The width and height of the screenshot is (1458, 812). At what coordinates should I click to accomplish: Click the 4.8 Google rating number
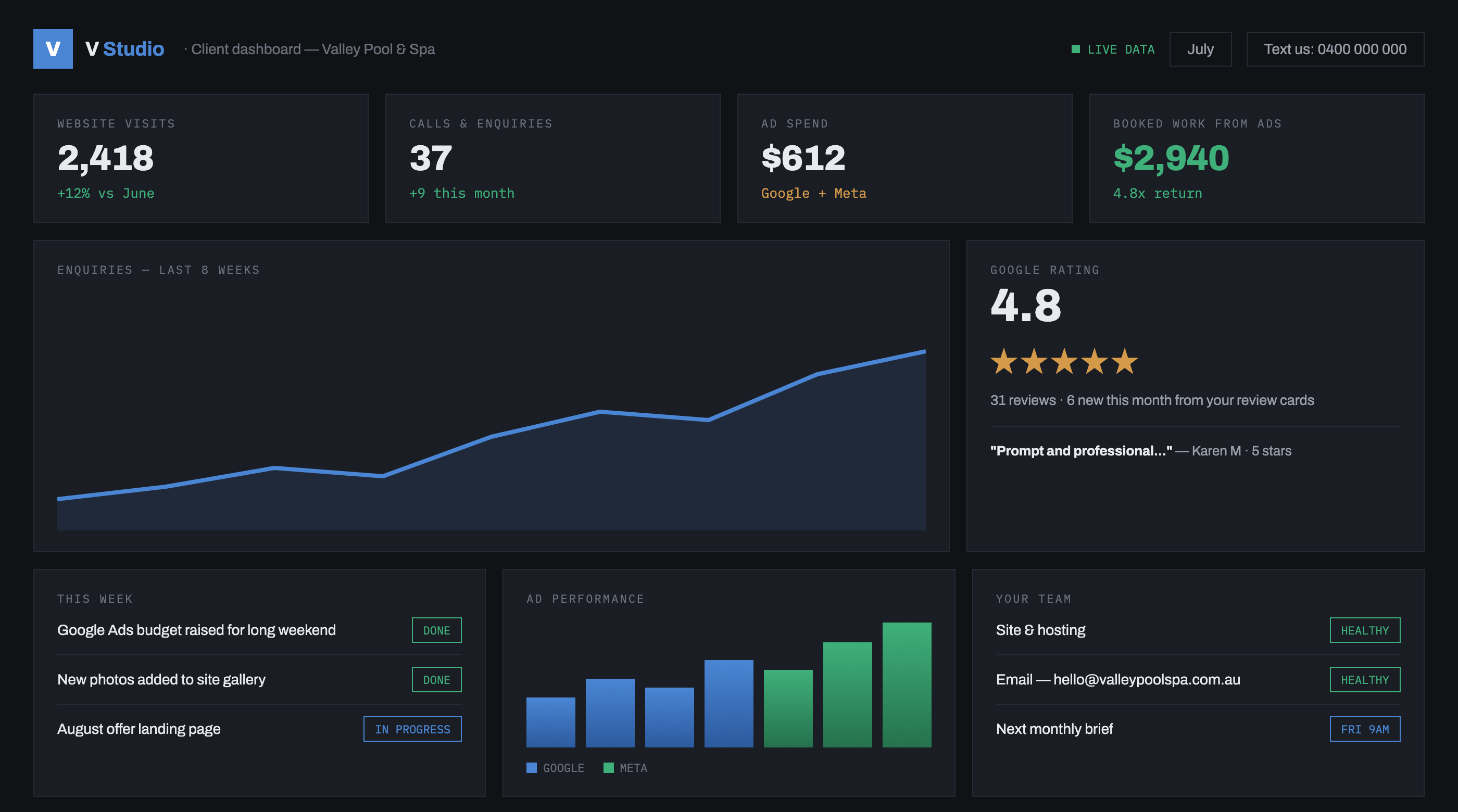(x=1026, y=306)
